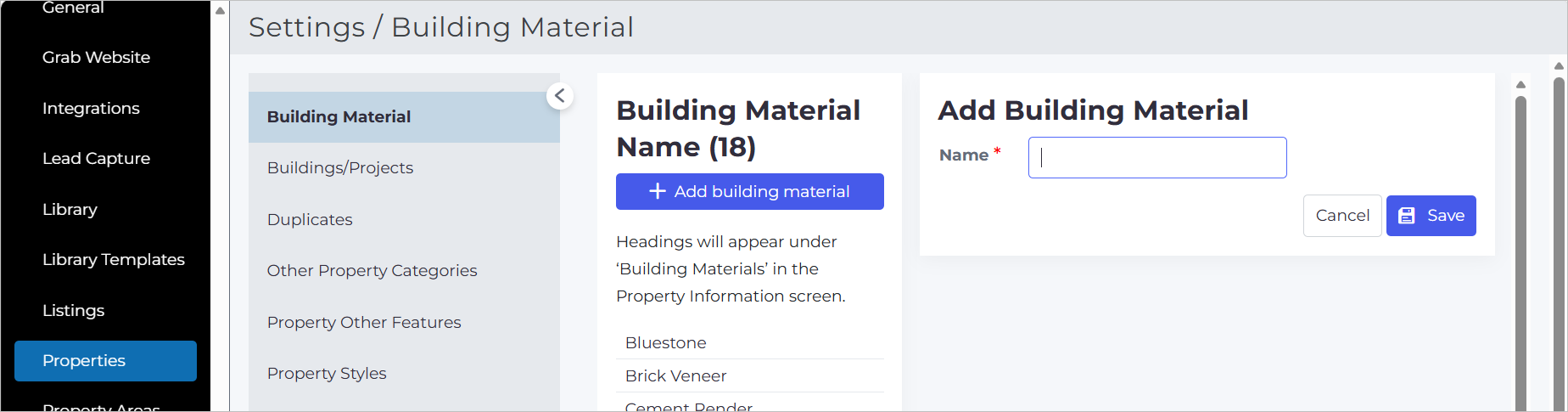Open Grab Website in the sidebar
Image resolution: width=1568 pixels, height=412 pixels.
tap(96, 57)
